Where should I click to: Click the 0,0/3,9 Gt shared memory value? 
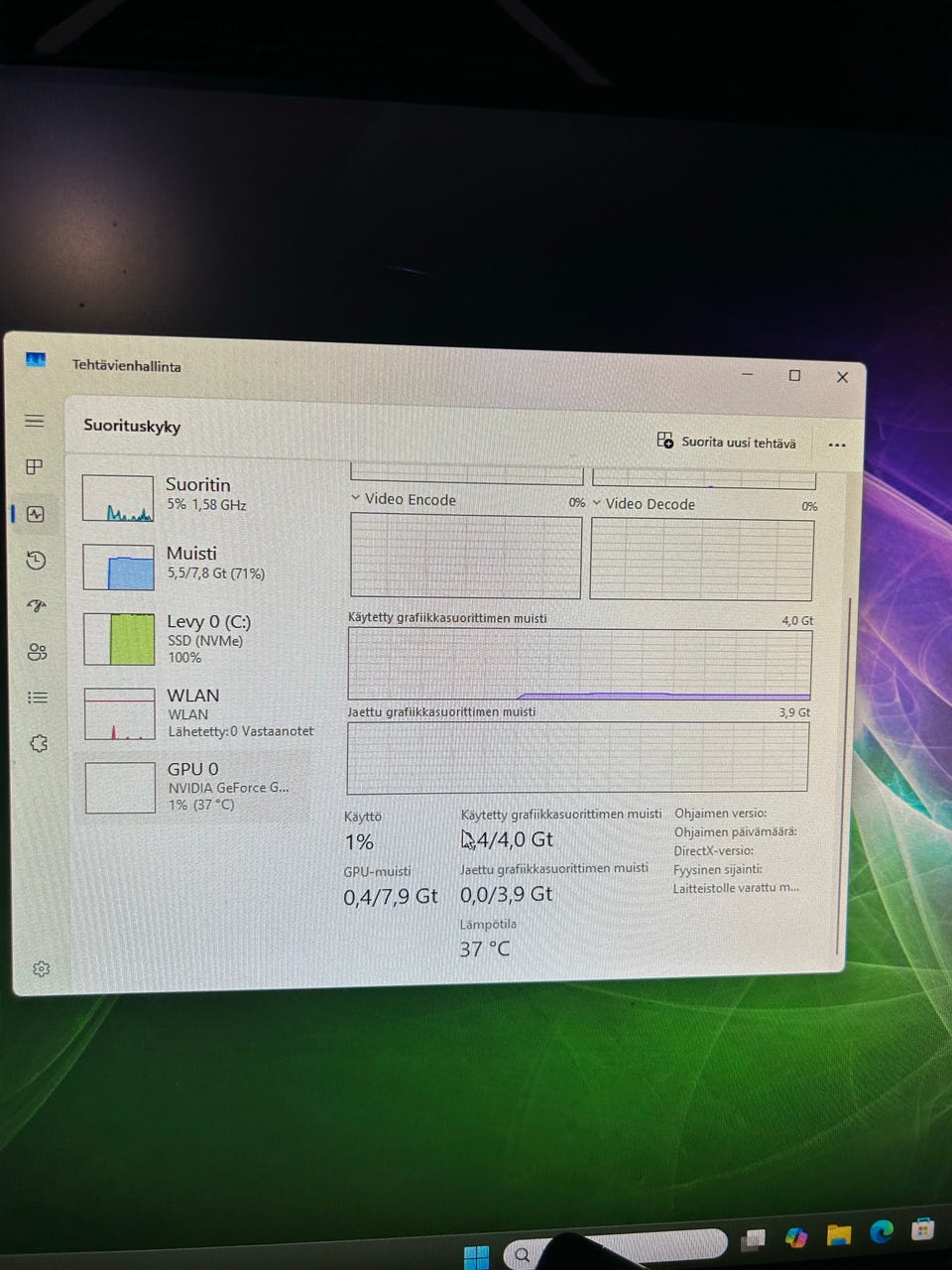pyautogui.click(x=507, y=894)
